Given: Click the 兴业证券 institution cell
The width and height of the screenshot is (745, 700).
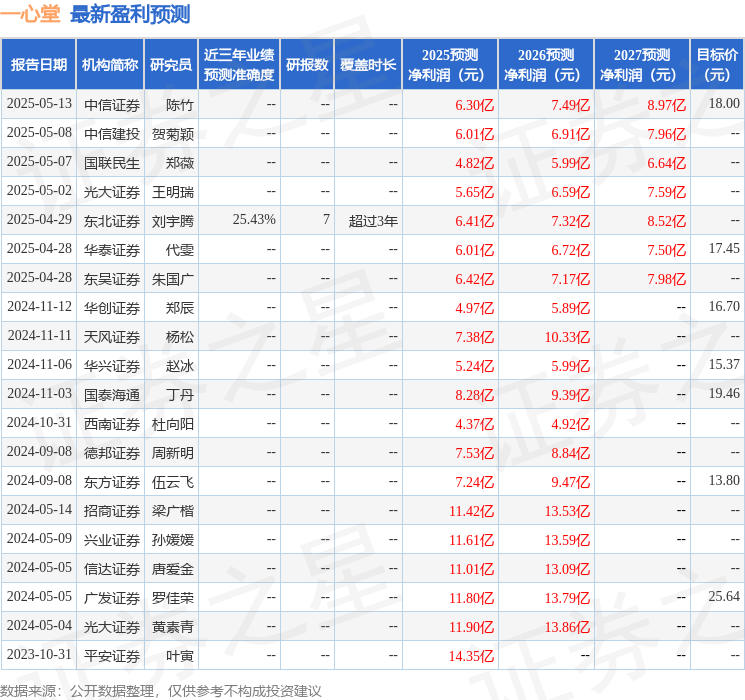Looking at the screenshot, I should point(112,539).
